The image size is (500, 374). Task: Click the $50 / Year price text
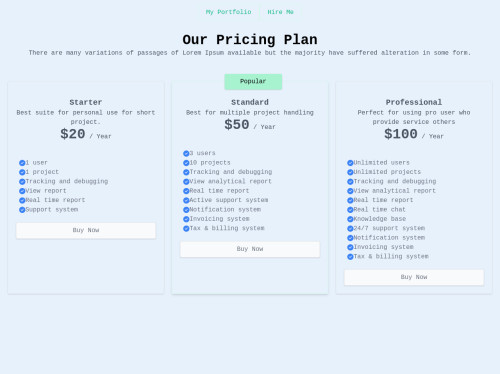[250, 125]
